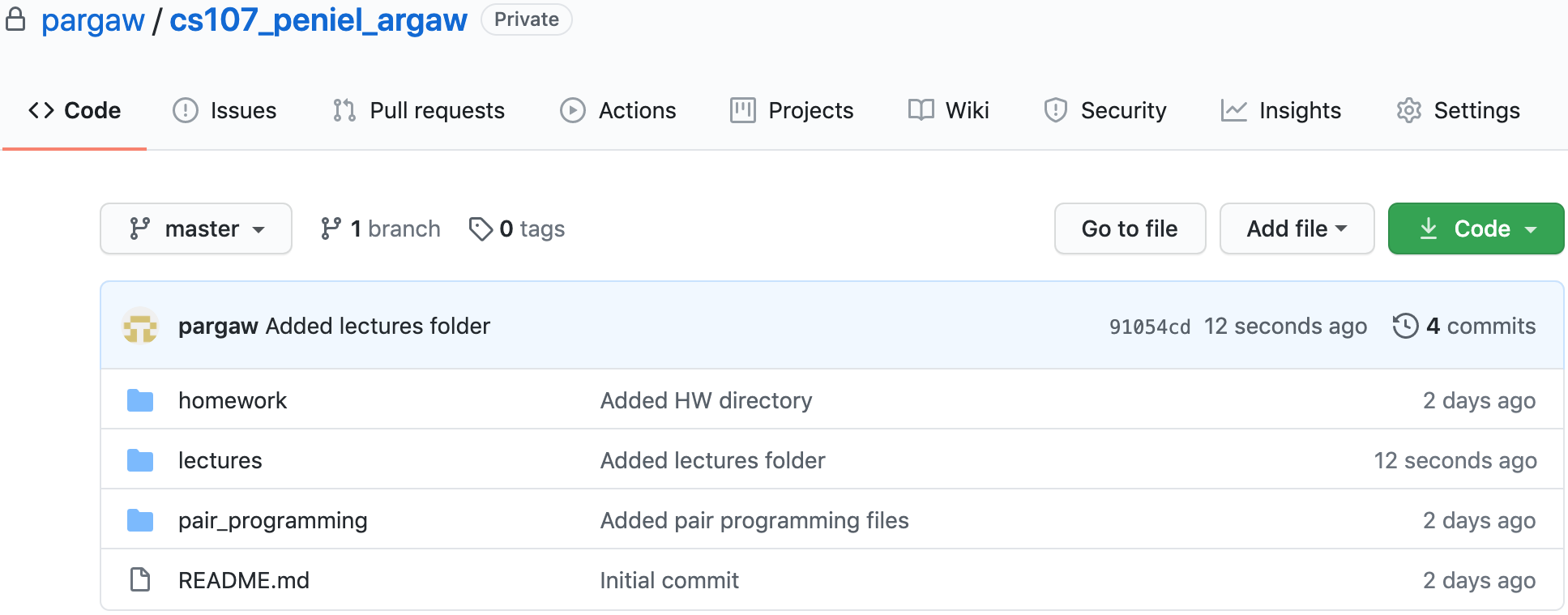Open pargaw author link in commit bar
This screenshot has height=615, width=1568.
click(218, 326)
